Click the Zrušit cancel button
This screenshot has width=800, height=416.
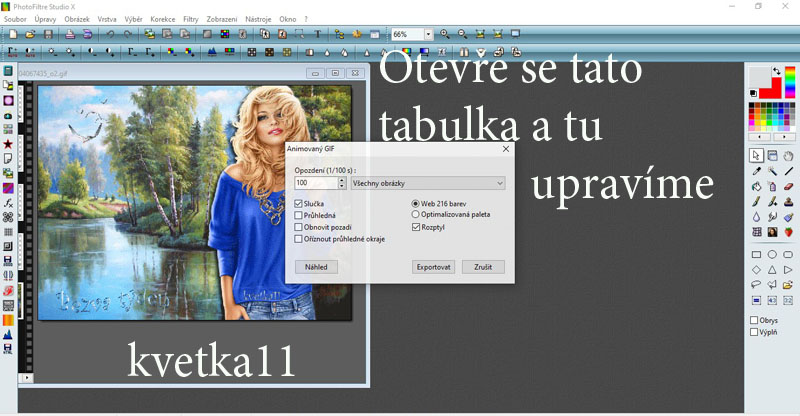[483, 267]
